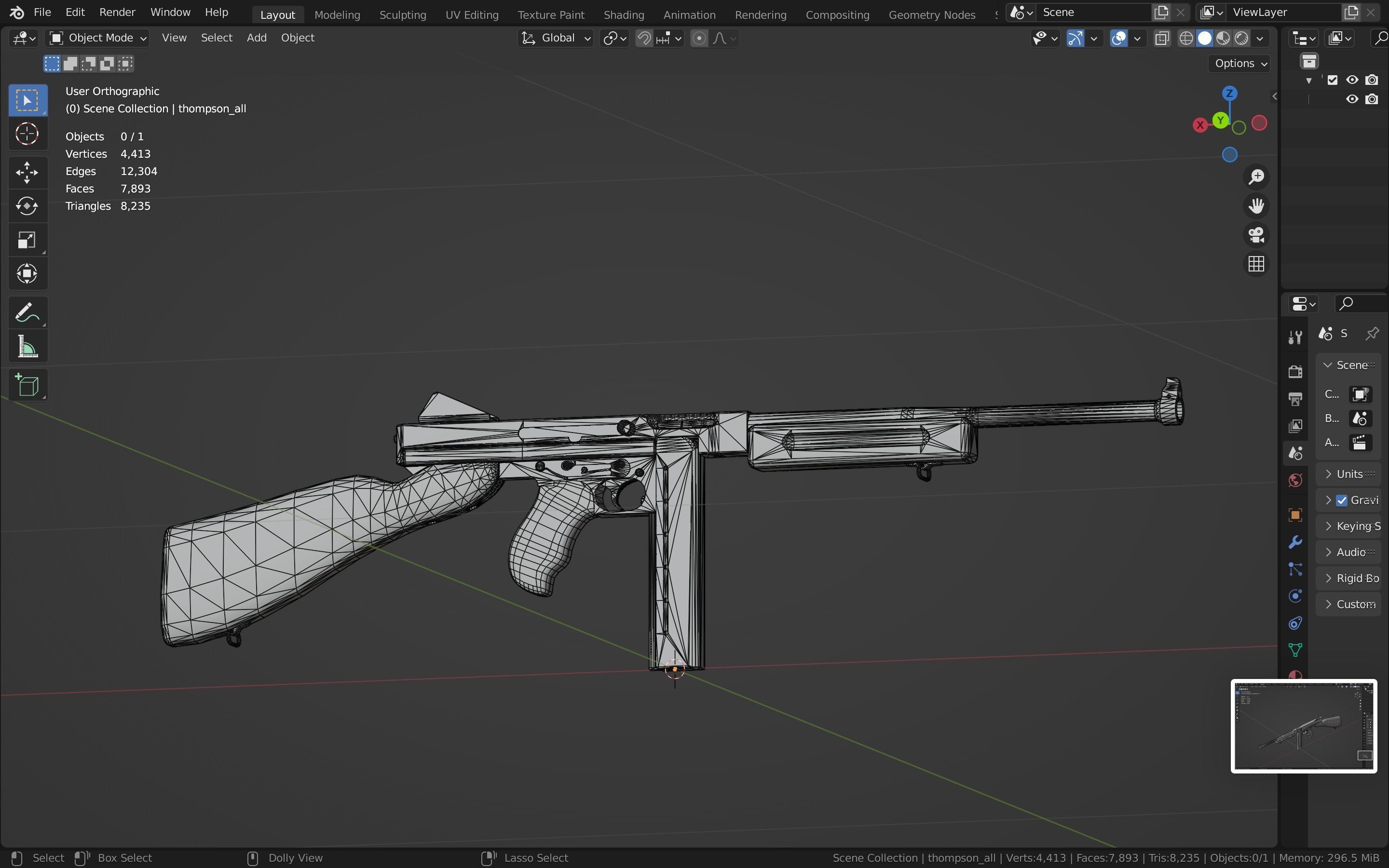Click the Options button

point(1239,63)
